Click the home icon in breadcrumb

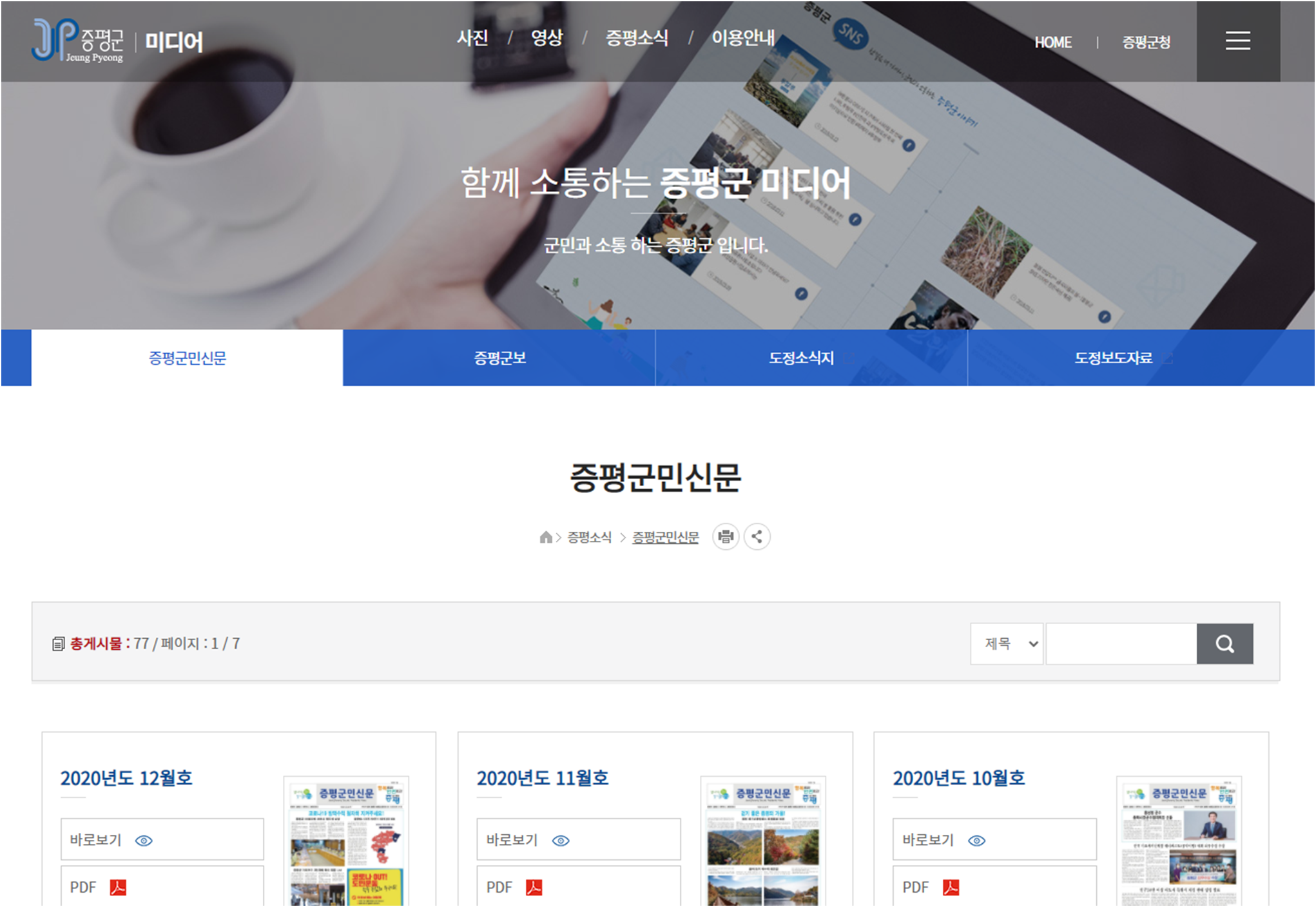546,537
